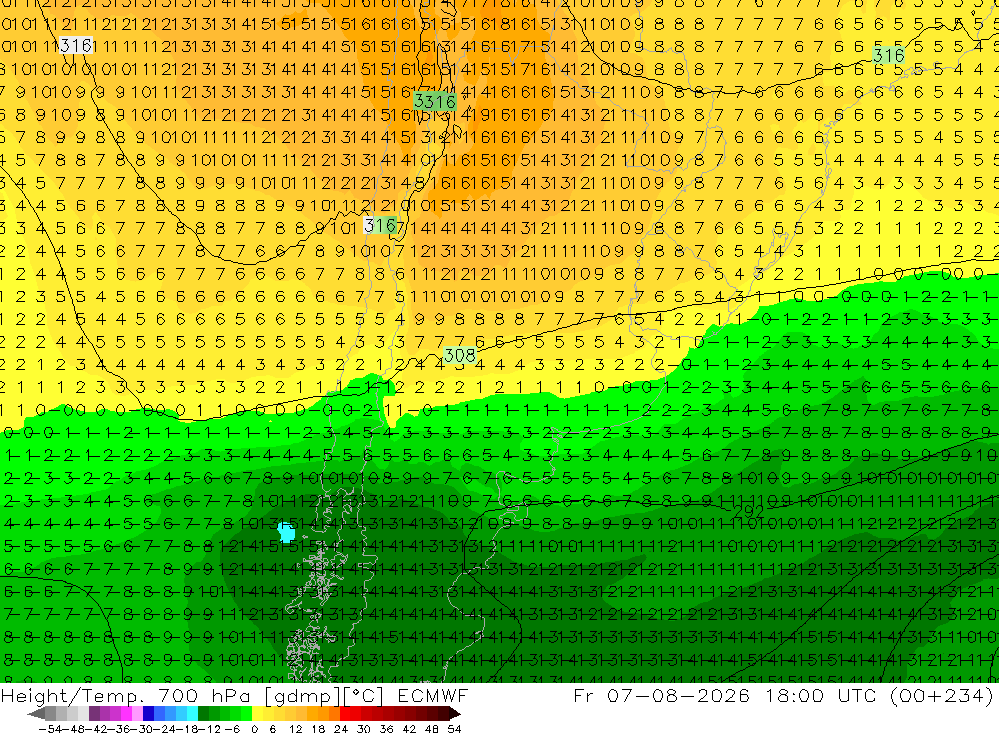
Task: Click the 'Fr 07-08-2026' date text
Action: 661,695
